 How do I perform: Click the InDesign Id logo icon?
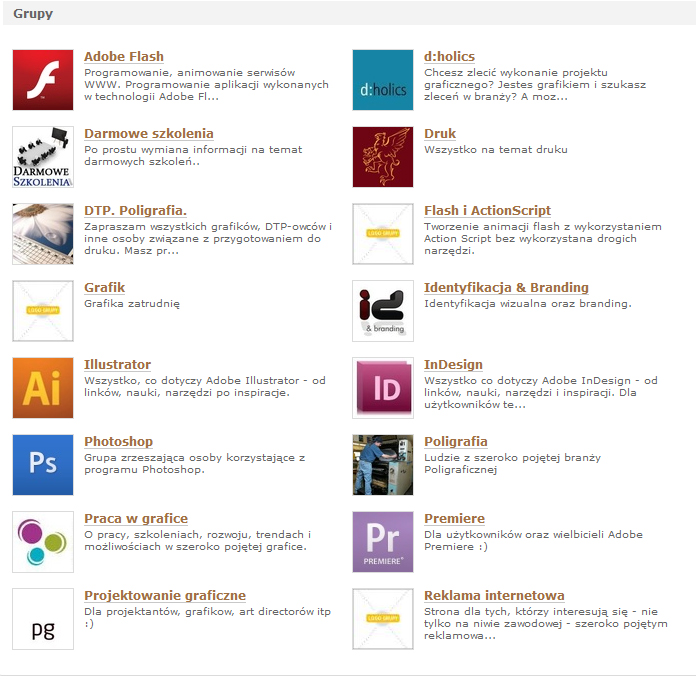(383, 388)
